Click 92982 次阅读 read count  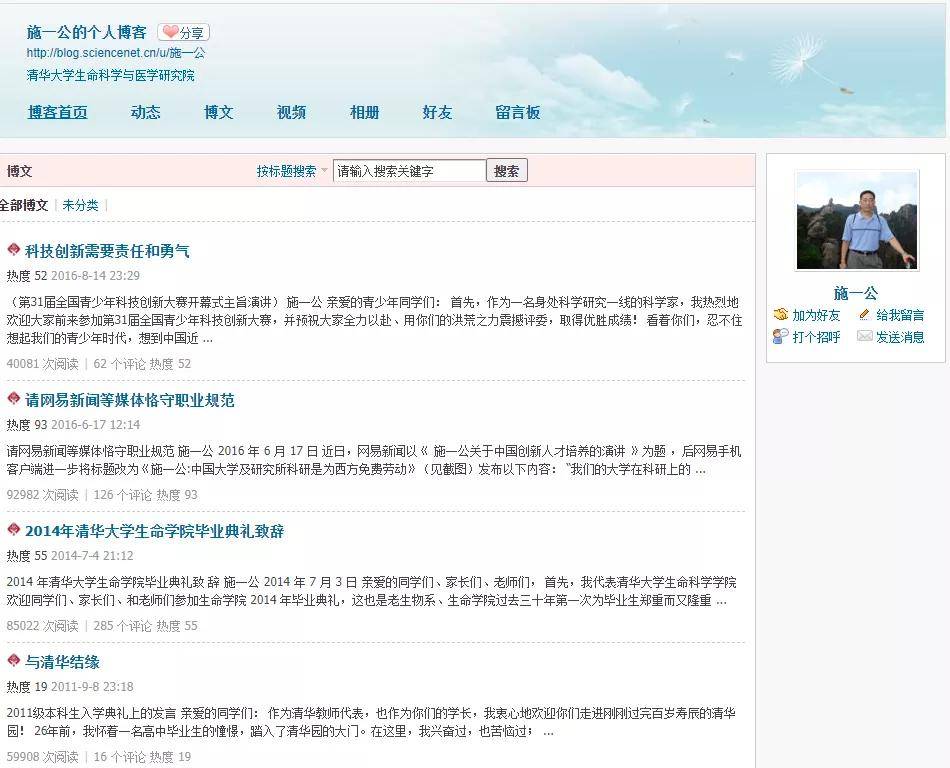pyautogui.click(x=42, y=494)
